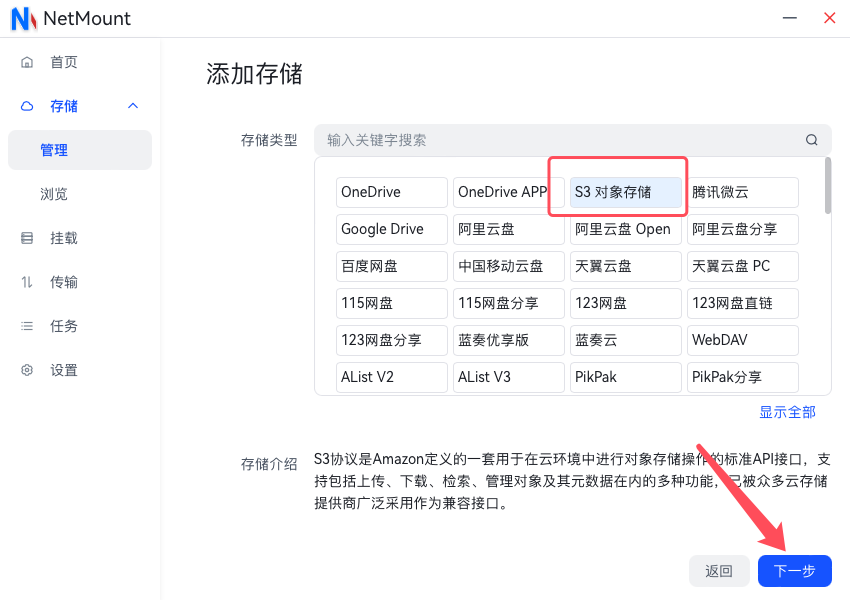This screenshot has width=850, height=600.
Task: Select AList V2 storage type
Action: pos(391,377)
